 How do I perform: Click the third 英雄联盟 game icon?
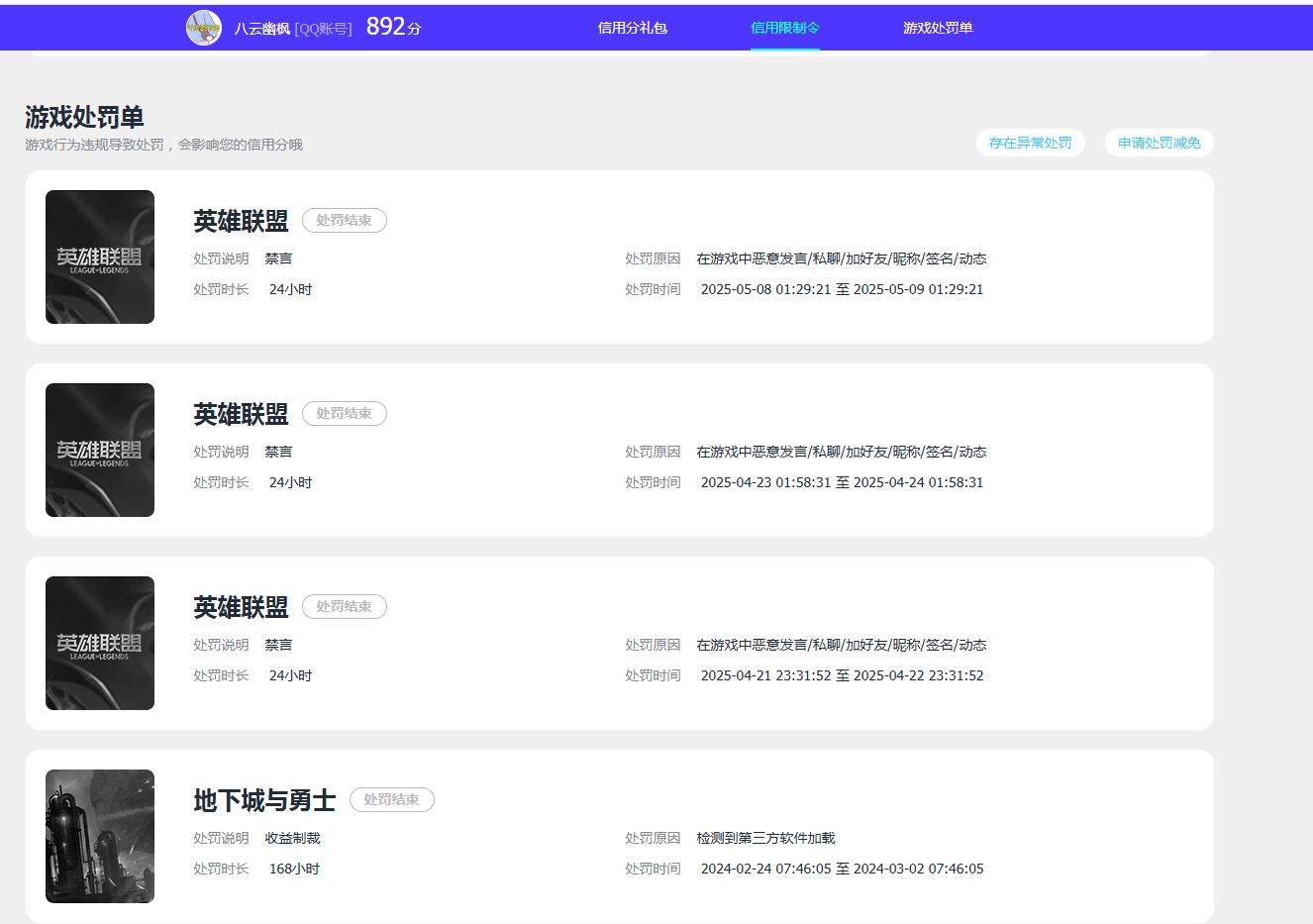99,642
